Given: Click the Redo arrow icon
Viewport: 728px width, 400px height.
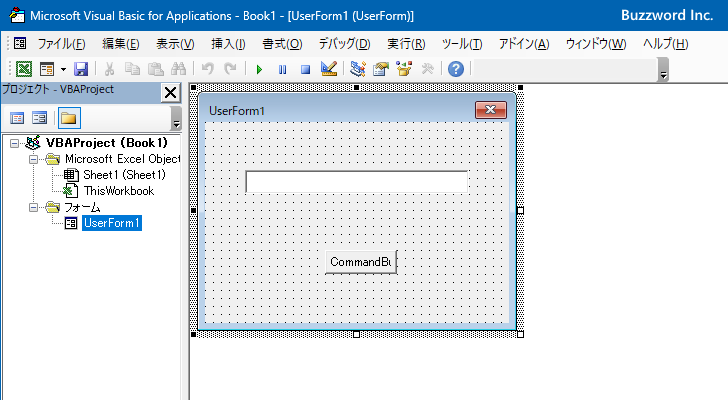Looking at the screenshot, I should tap(230, 69).
